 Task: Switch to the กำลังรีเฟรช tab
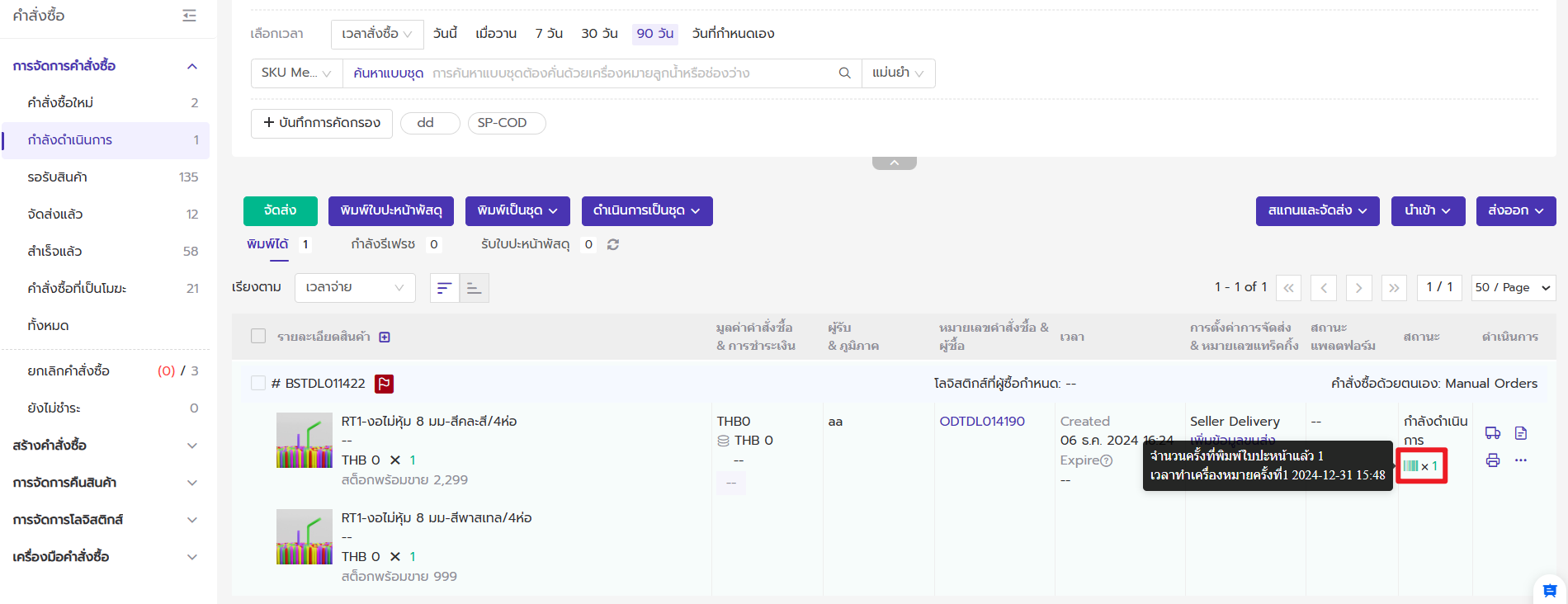coord(383,244)
